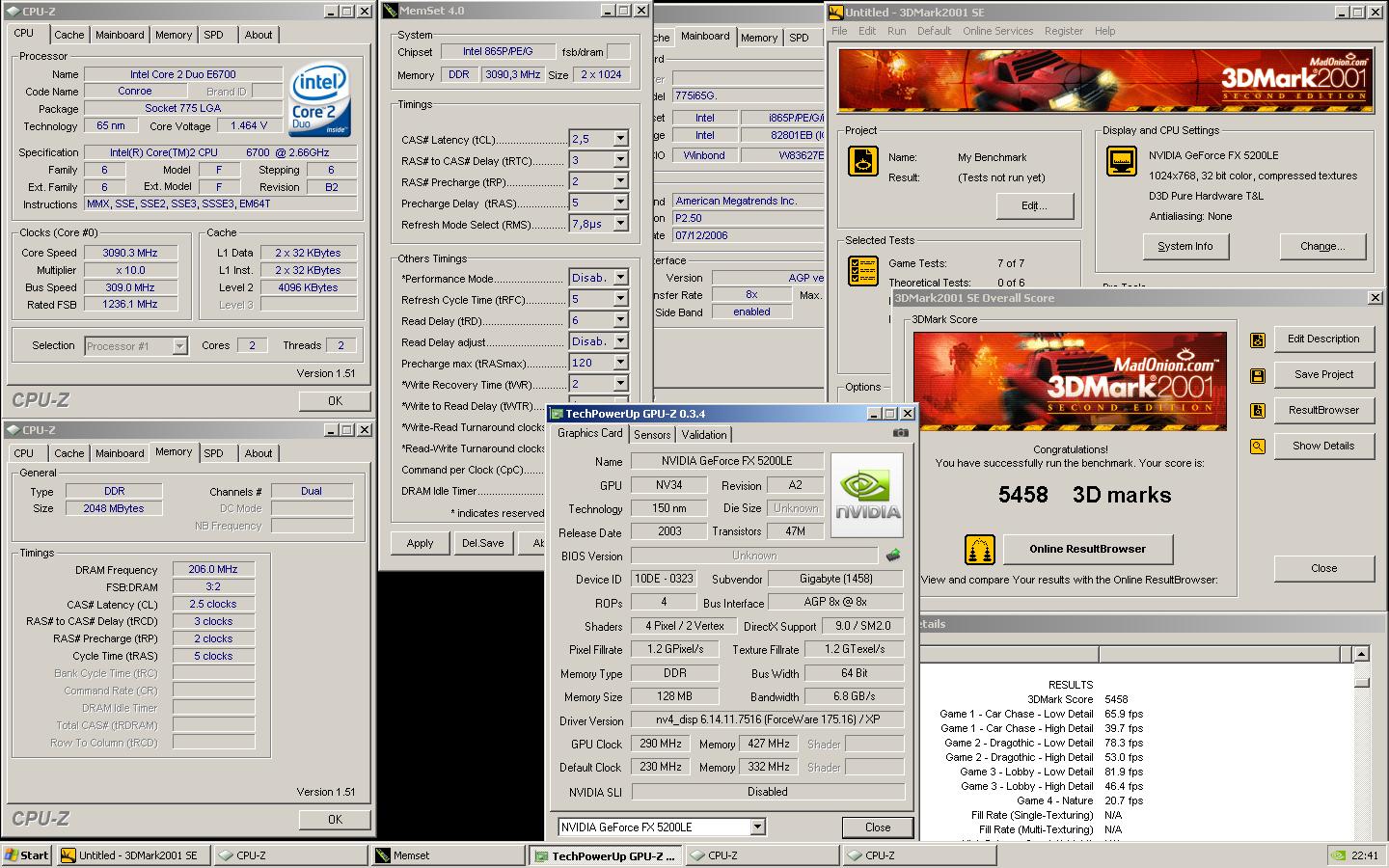The height and width of the screenshot is (868, 1389).
Task: Open the Mainboard tab in lower CPU-Z
Action: click(x=120, y=453)
